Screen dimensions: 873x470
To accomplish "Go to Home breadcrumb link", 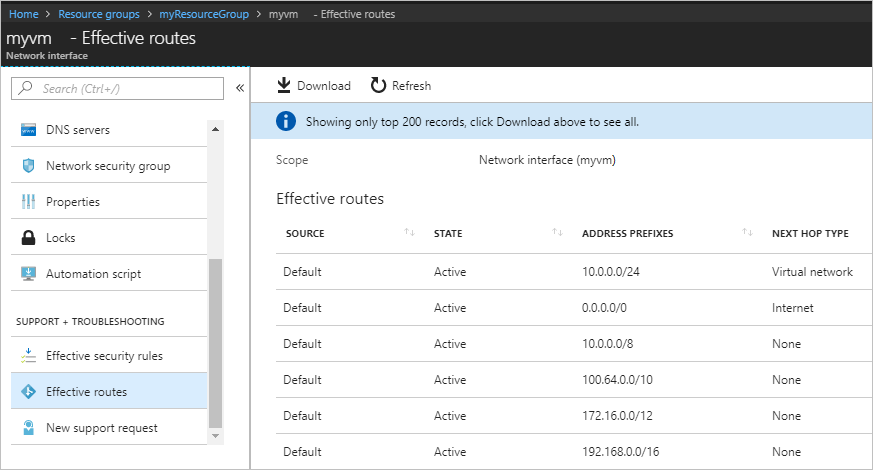I will coord(23,14).
